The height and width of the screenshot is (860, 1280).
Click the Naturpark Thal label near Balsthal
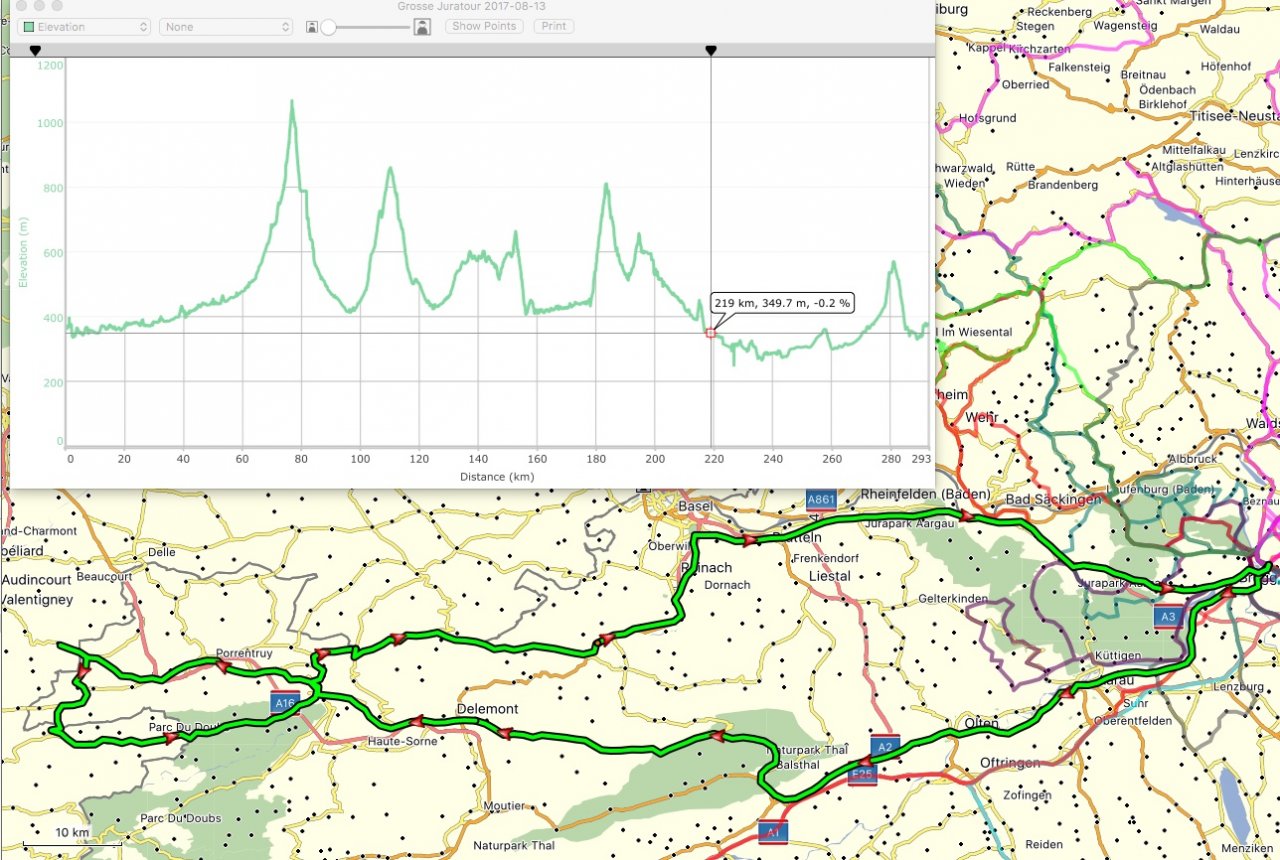pos(808,750)
